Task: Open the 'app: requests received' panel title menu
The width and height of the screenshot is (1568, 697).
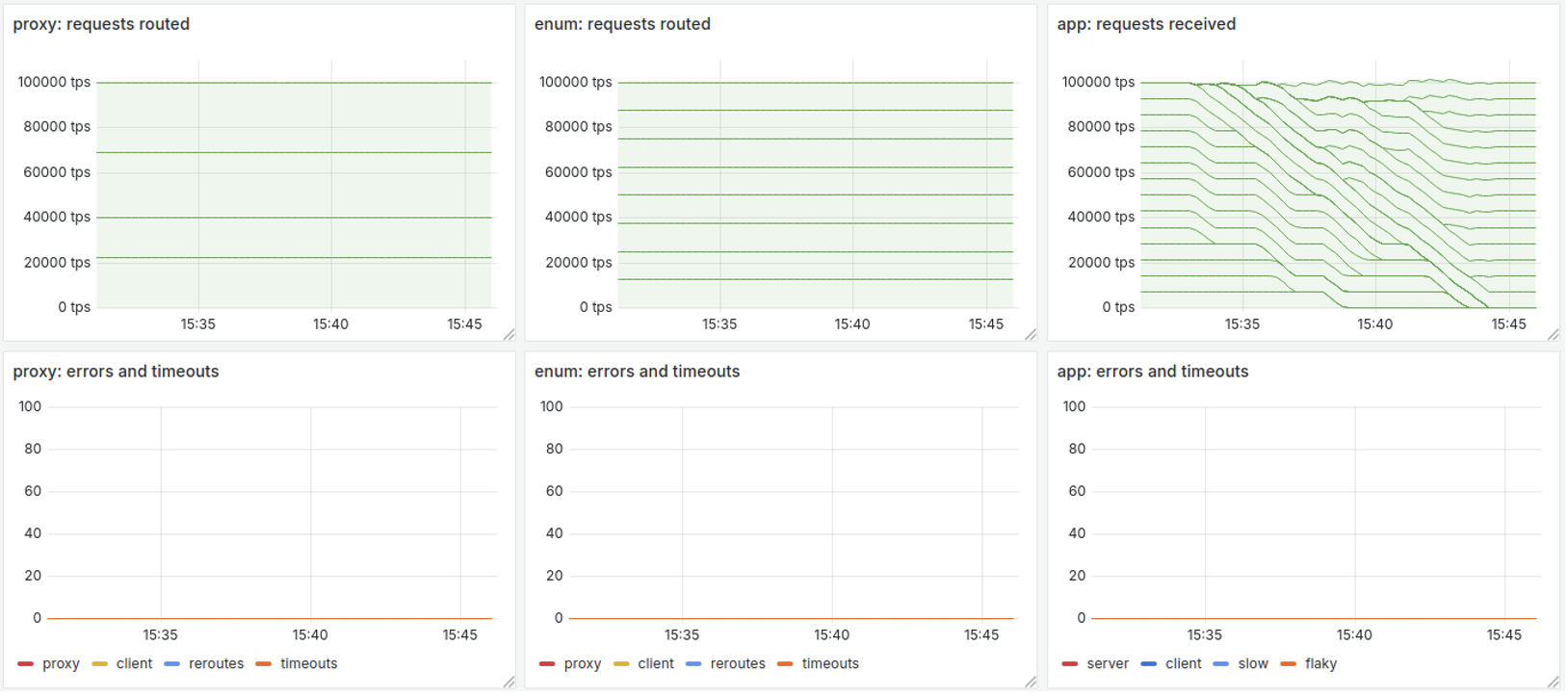Action: (1146, 24)
